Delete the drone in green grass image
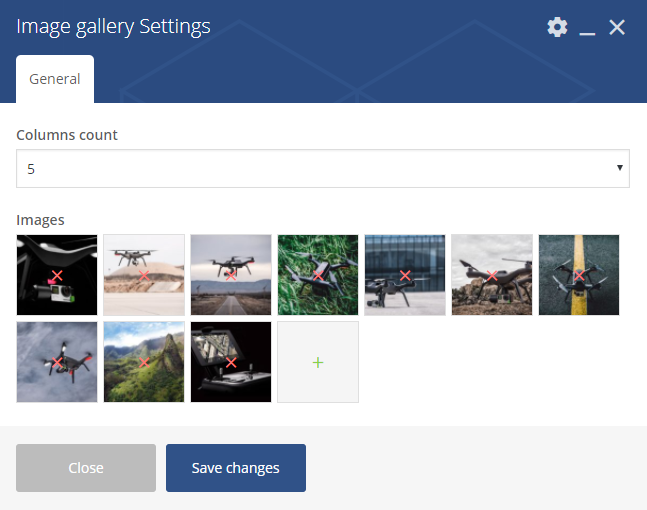Image resolution: width=647 pixels, height=510 pixels. pos(318,275)
